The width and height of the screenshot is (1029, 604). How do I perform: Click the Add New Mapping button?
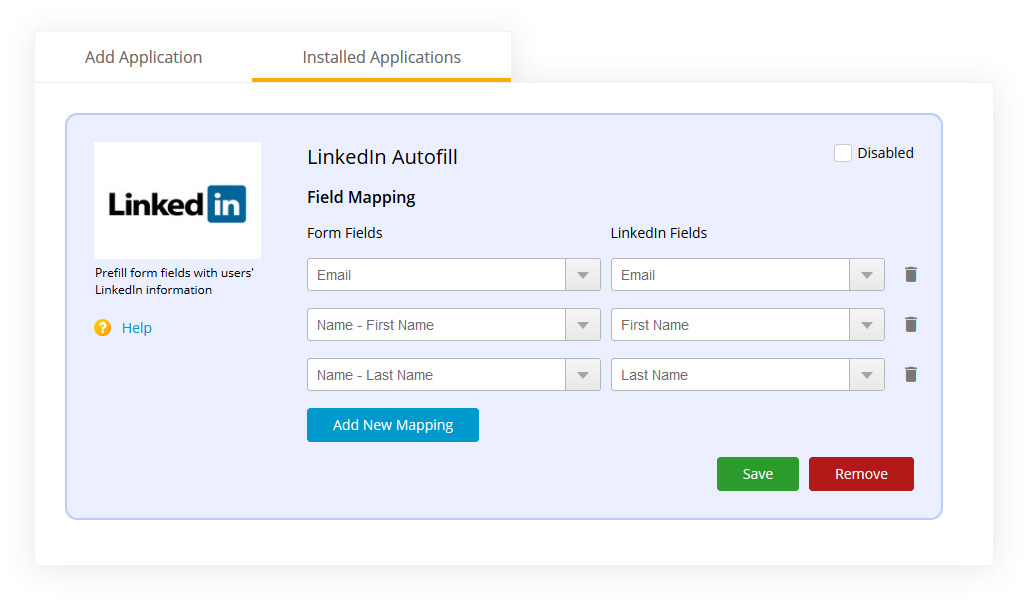coord(392,425)
